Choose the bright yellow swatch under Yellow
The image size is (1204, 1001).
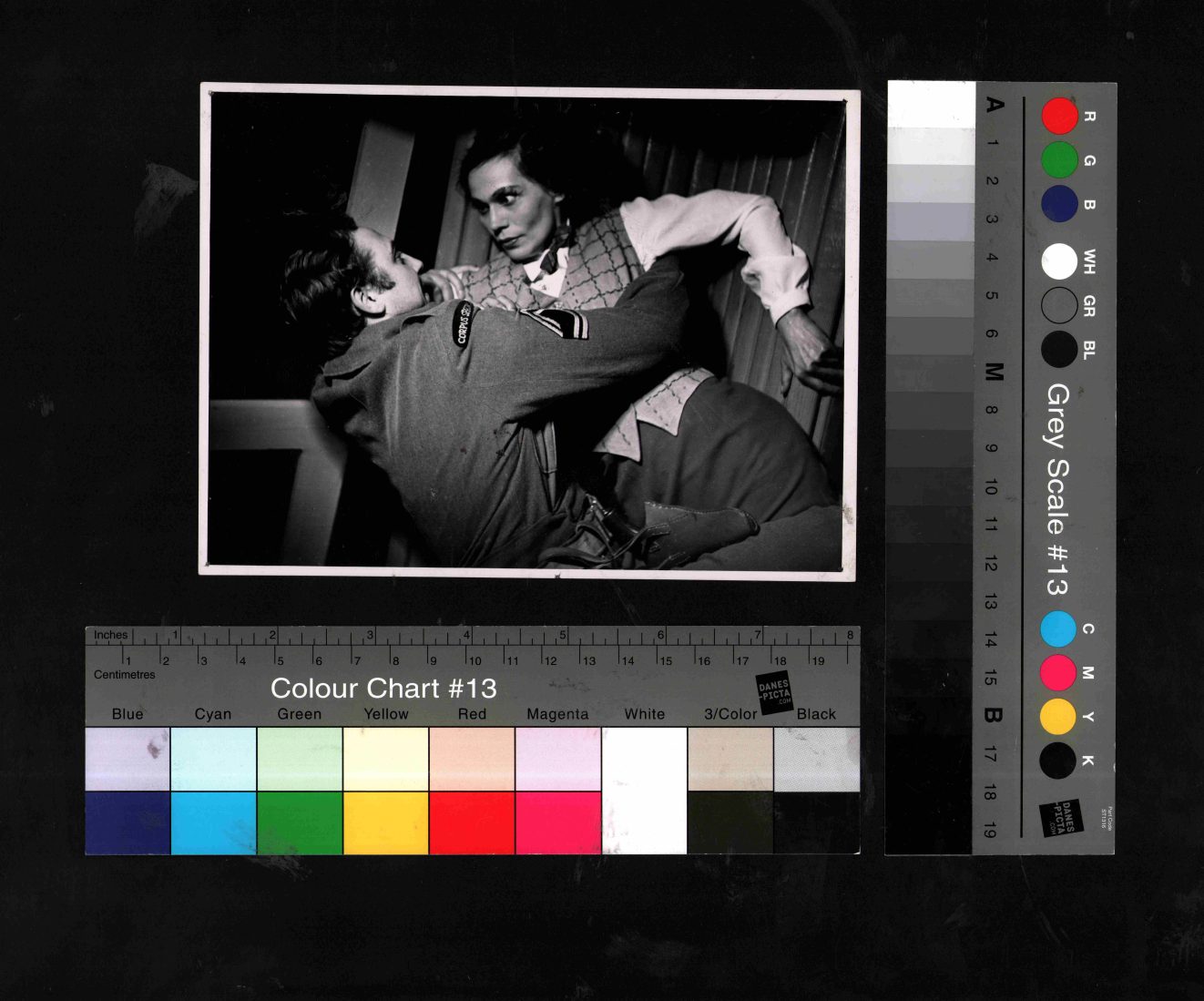(x=385, y=823)
